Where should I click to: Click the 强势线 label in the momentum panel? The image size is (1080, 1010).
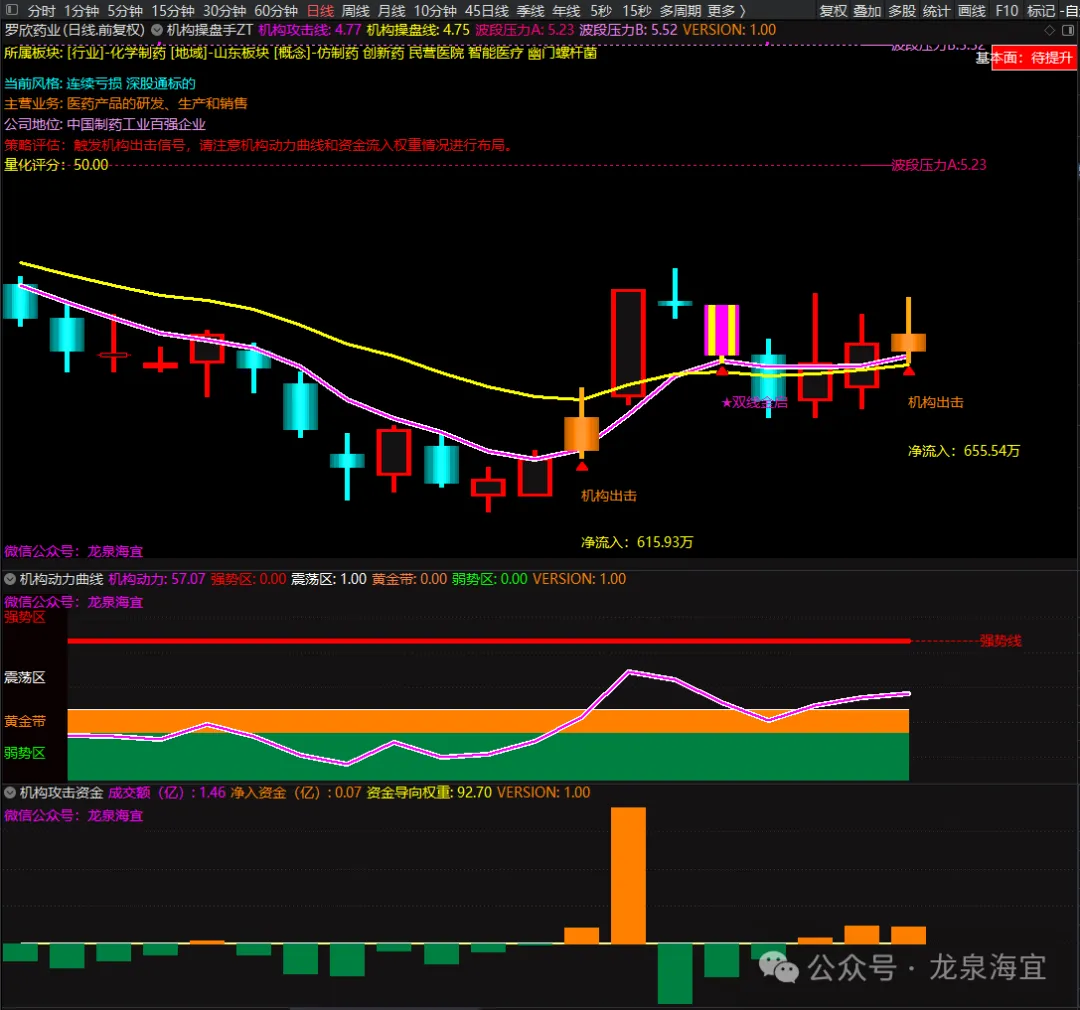pos(1000,641)
